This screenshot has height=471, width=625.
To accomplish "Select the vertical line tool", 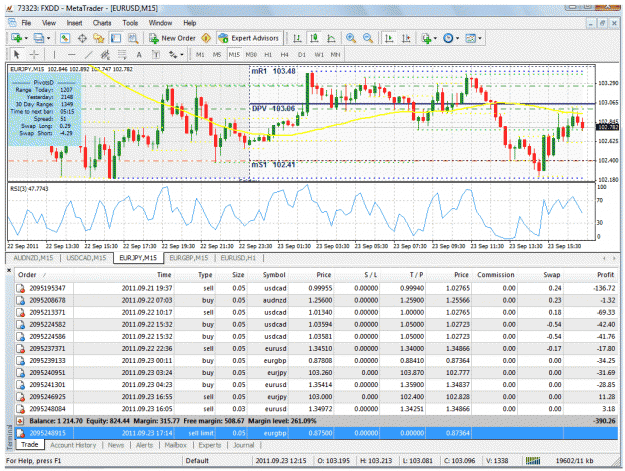I will point(54,54).
